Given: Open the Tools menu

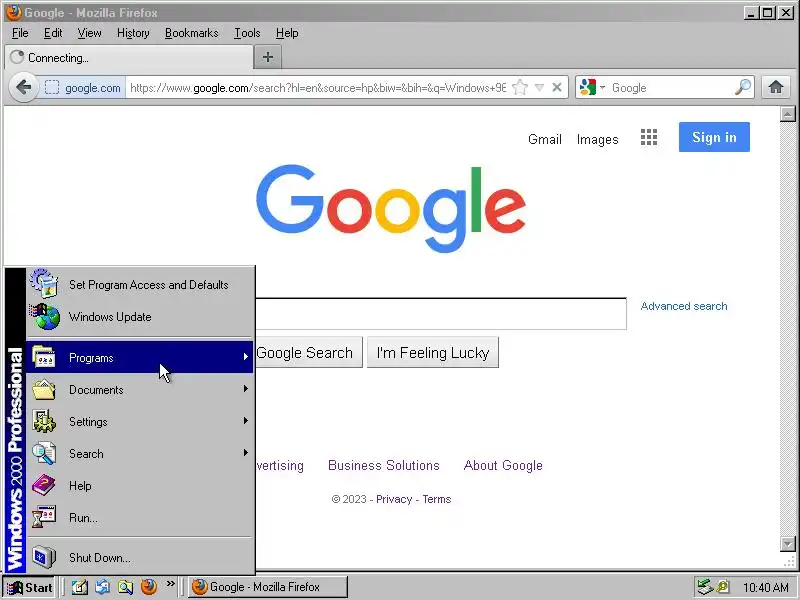Looking at the screenshot, I should (x=247, y=33).
